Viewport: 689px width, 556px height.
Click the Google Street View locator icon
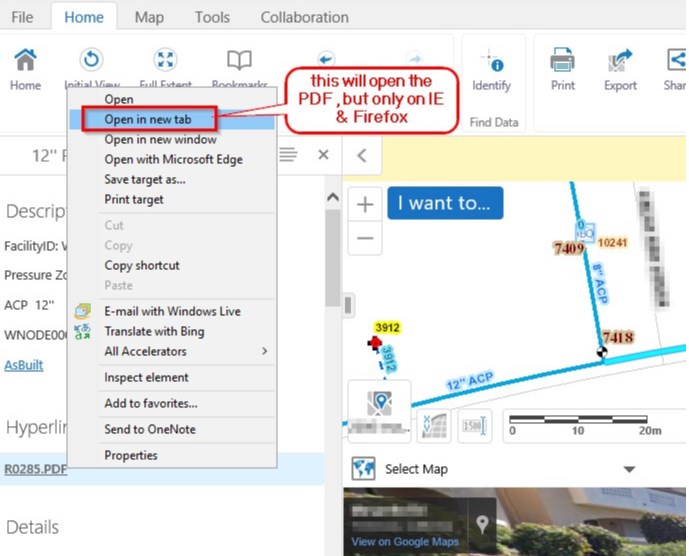click(x=379, y=403)
